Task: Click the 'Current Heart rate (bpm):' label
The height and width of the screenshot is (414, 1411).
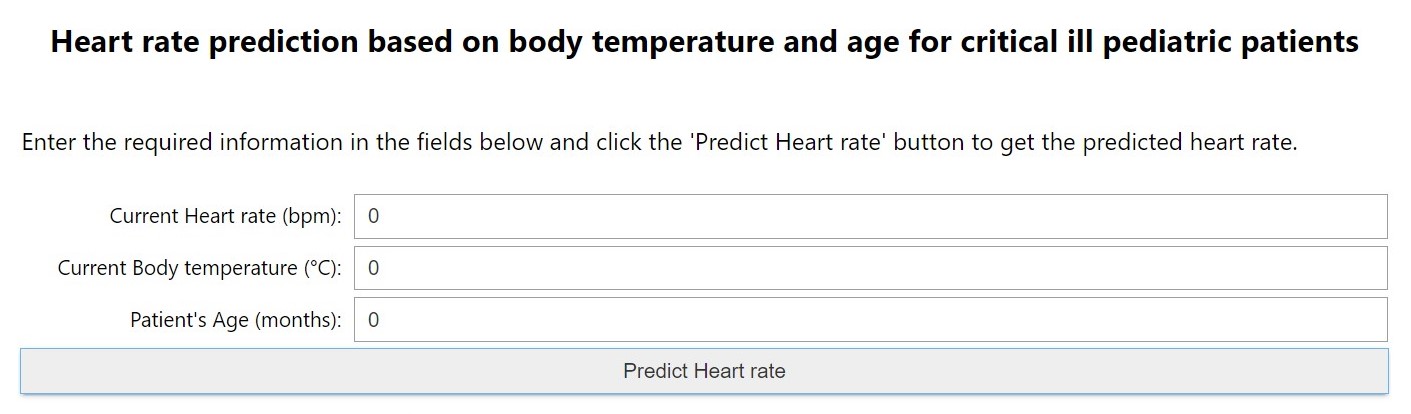Action: [x=225, y=216]
